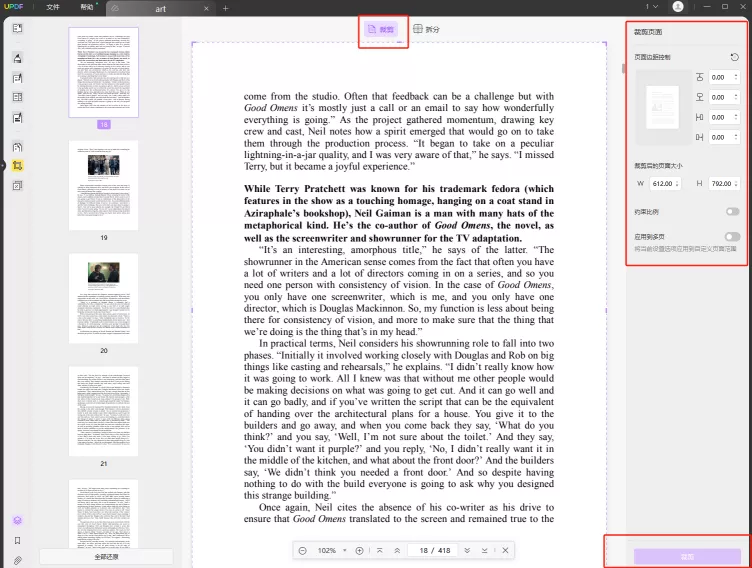
Task: Open the Edit PDF tool icon
Action: [x=18, y=78]
